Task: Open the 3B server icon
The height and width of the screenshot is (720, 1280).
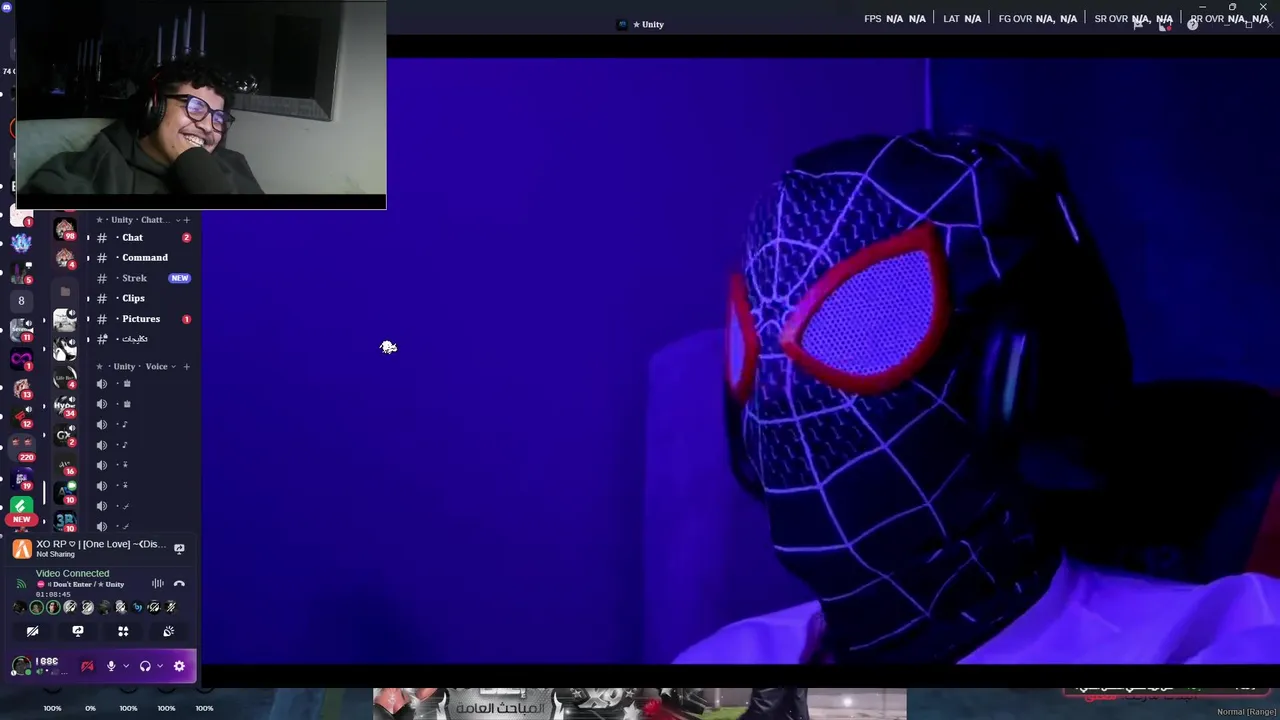Action: (65, 521)
